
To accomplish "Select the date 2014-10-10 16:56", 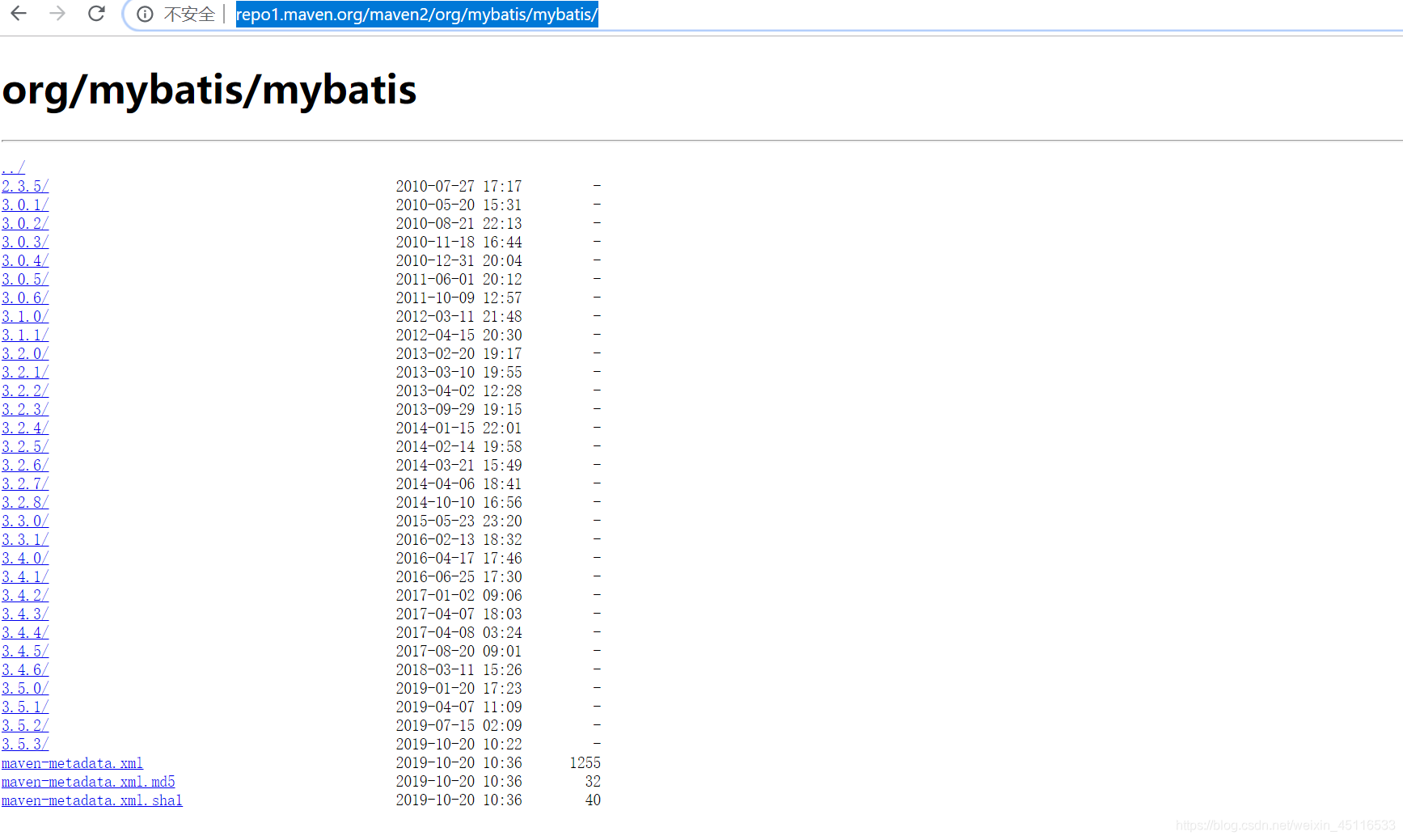I will (459, 502).
